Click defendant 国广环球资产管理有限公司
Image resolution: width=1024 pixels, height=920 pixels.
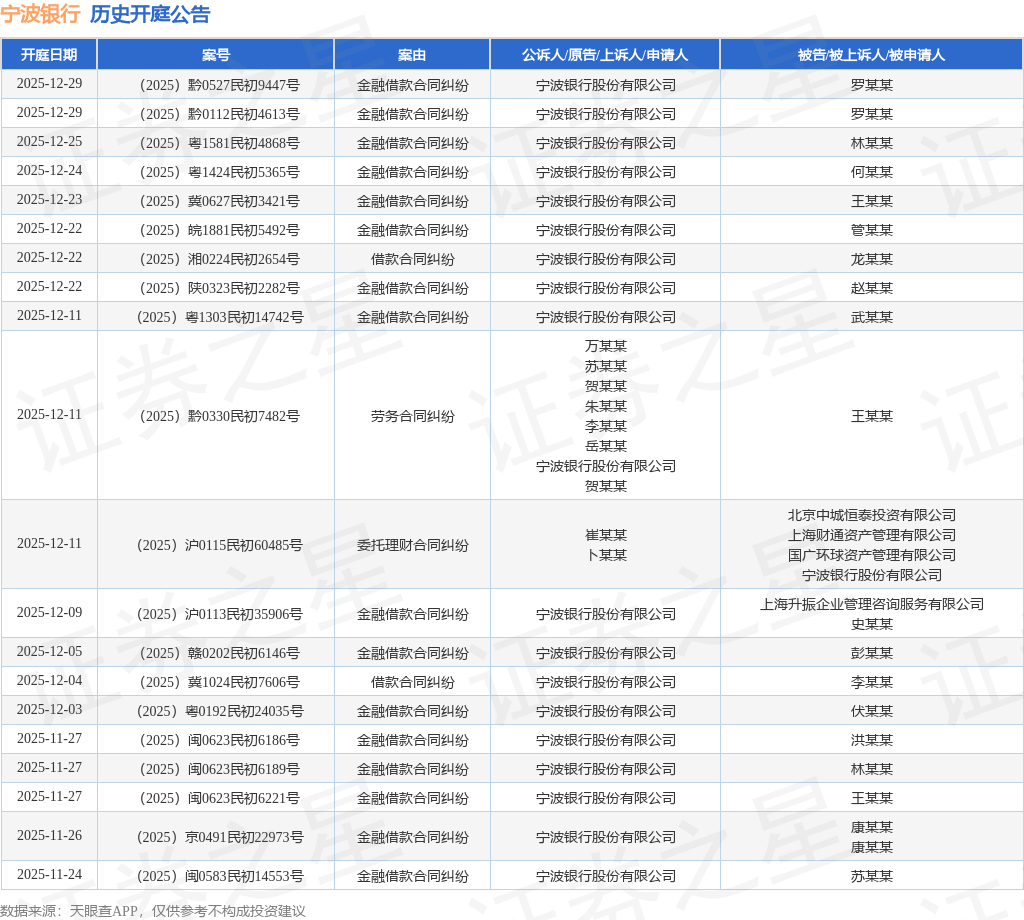coord(871,555)
